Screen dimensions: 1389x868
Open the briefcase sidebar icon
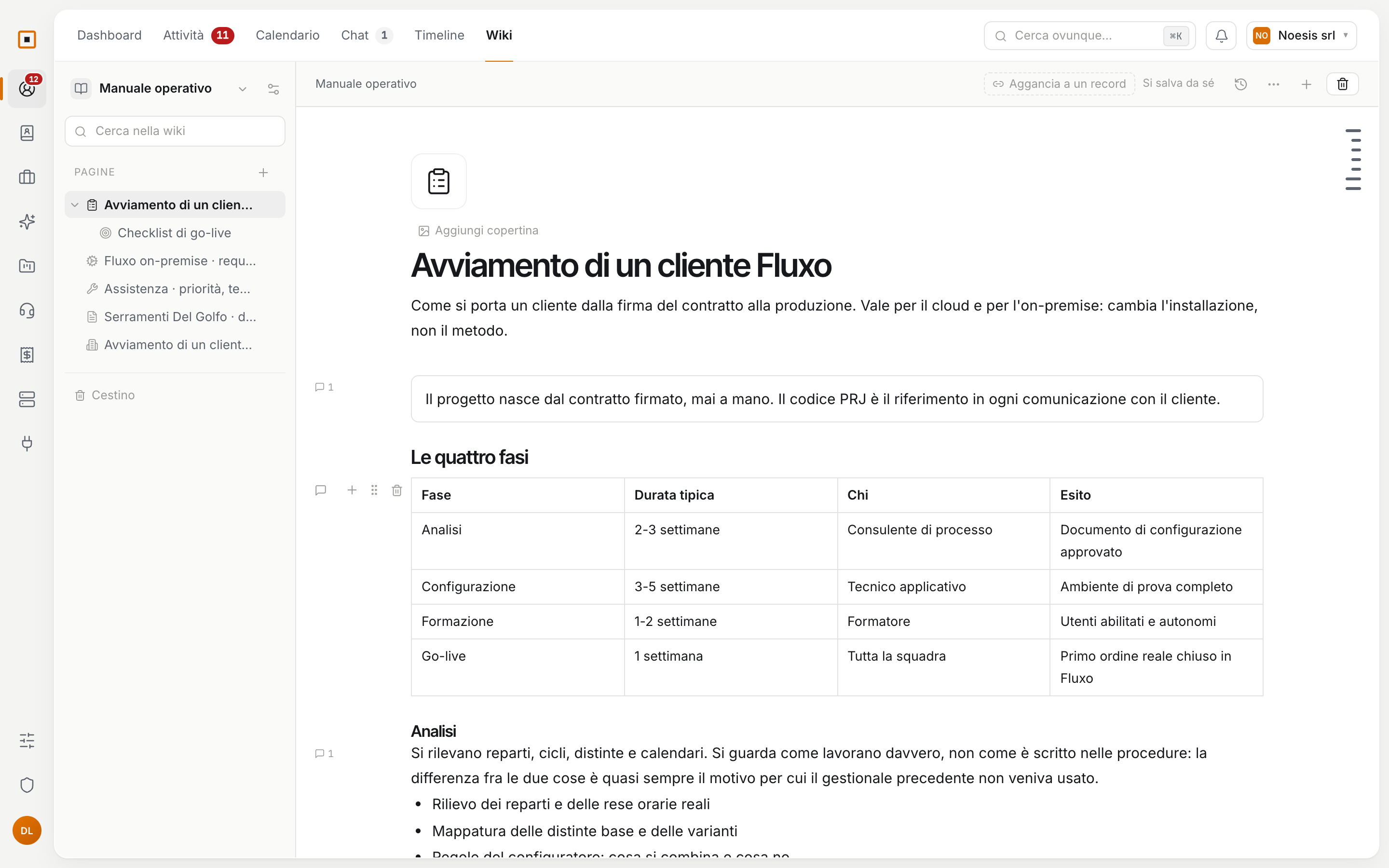[27, 177]
